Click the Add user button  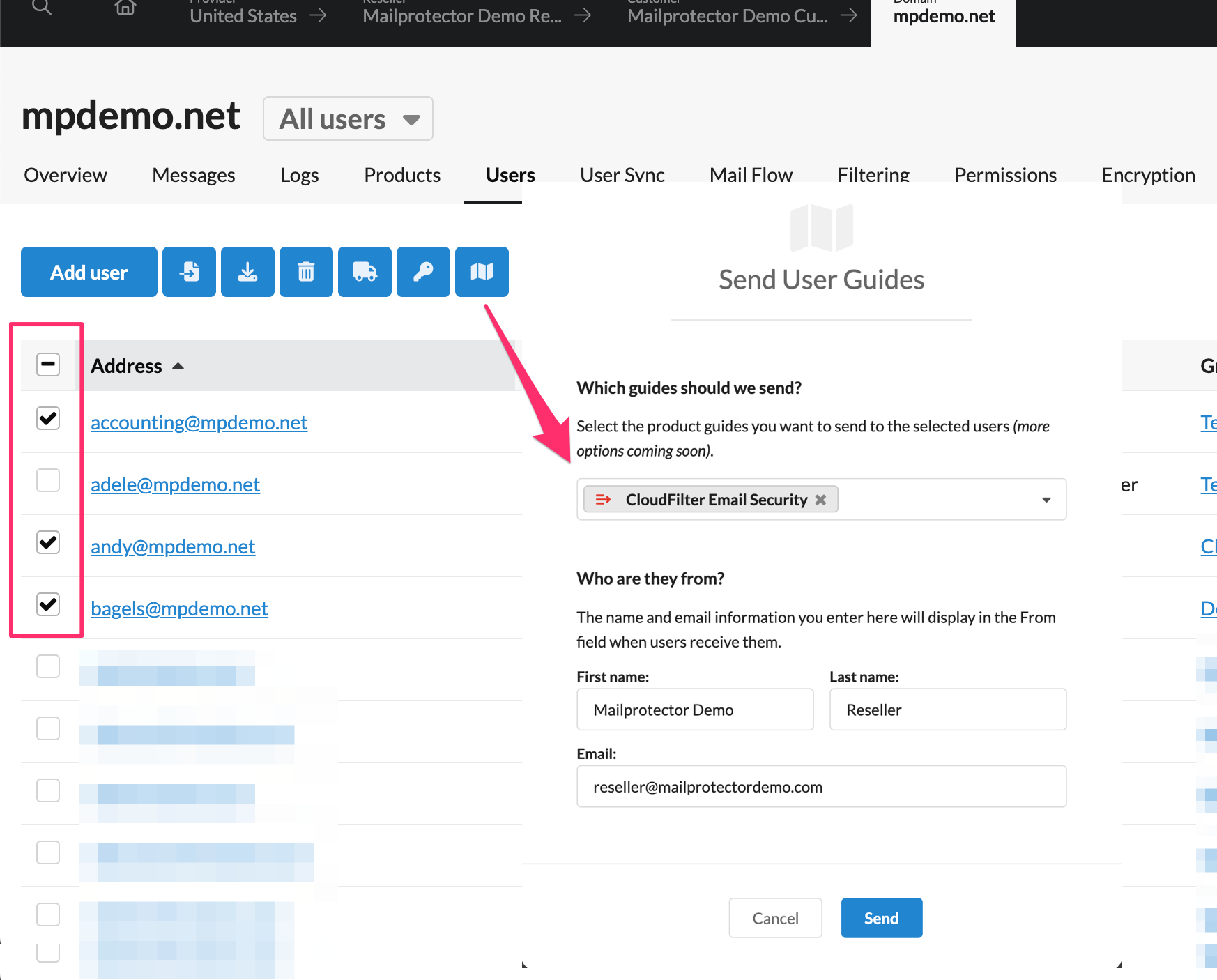click(x=89, y=272)
